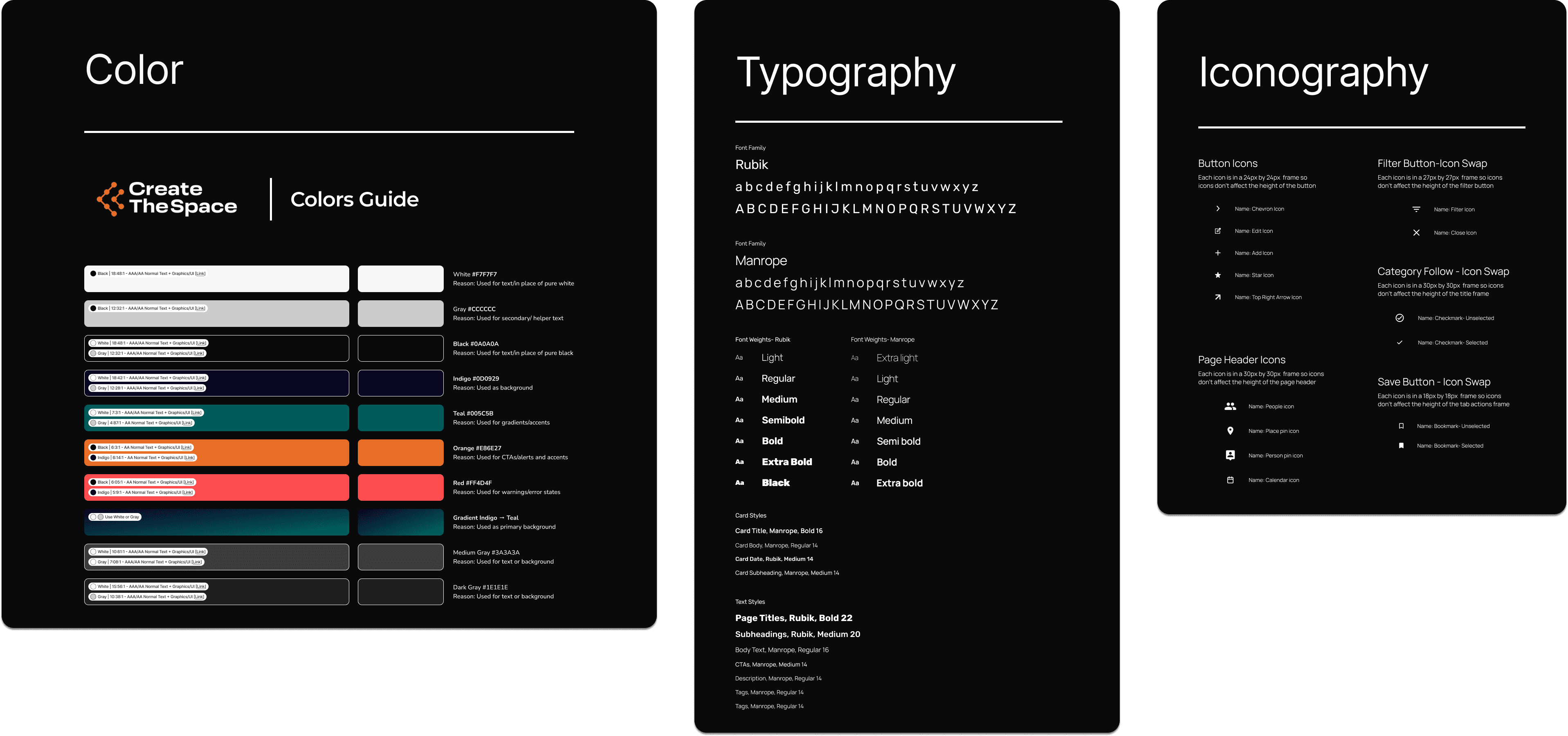This screenshot has height=736, width=1568.
Task: Open the Link in the Black 18:48:1 label
Action: pos(200,273)
